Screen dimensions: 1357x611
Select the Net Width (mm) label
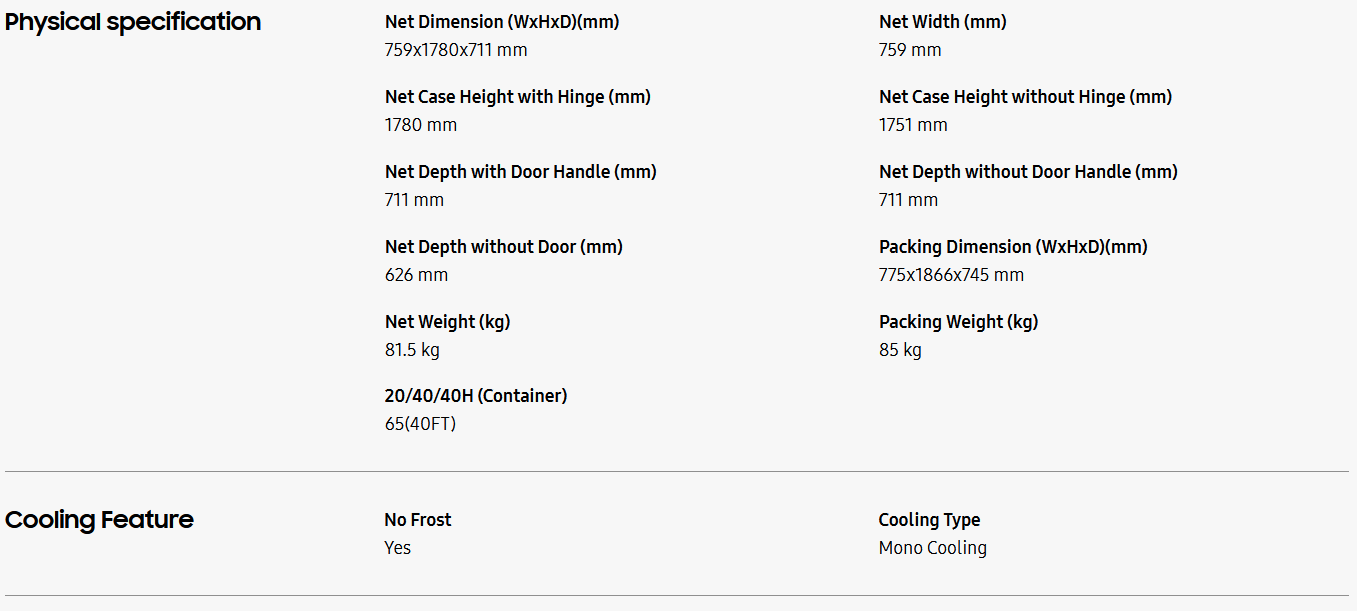[943, 22]
